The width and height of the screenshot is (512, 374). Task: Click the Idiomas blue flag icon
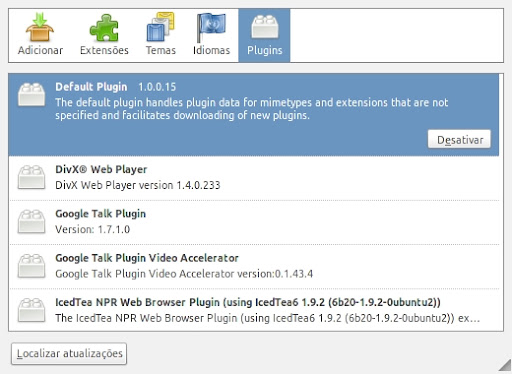[211, 27]
